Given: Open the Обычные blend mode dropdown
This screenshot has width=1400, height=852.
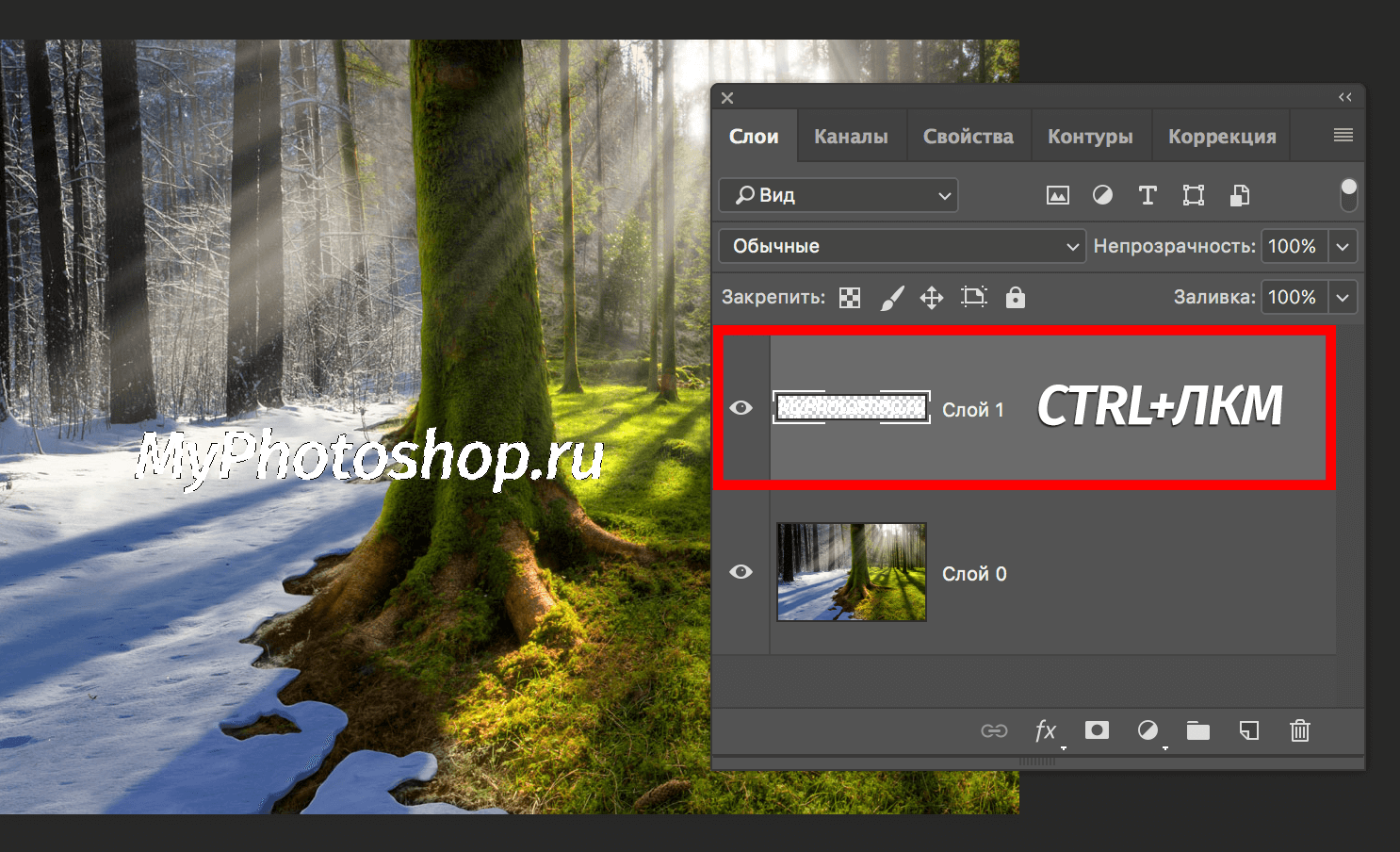Looking at the screenshot, I should [x=903, y=246].
